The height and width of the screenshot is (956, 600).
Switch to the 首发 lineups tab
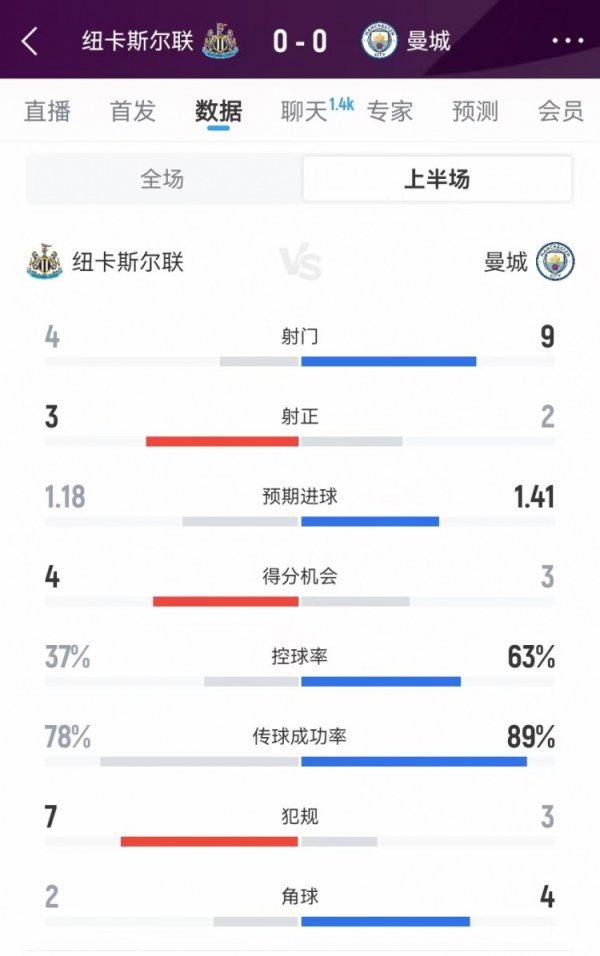130,112
